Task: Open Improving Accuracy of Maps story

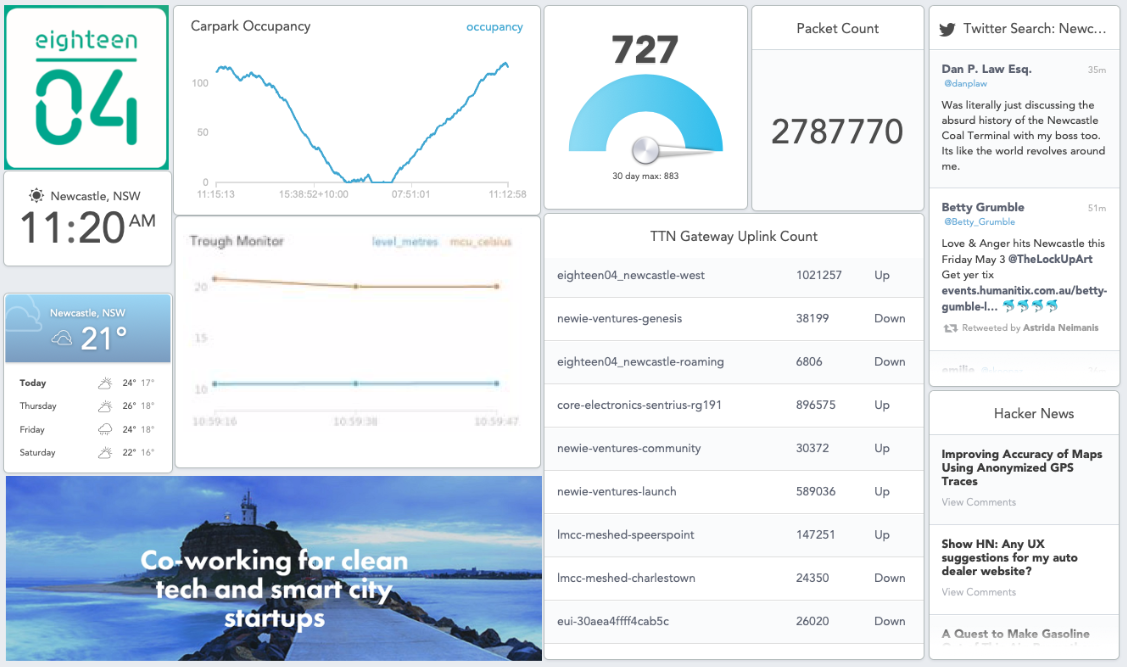Action: point(1021,467)
